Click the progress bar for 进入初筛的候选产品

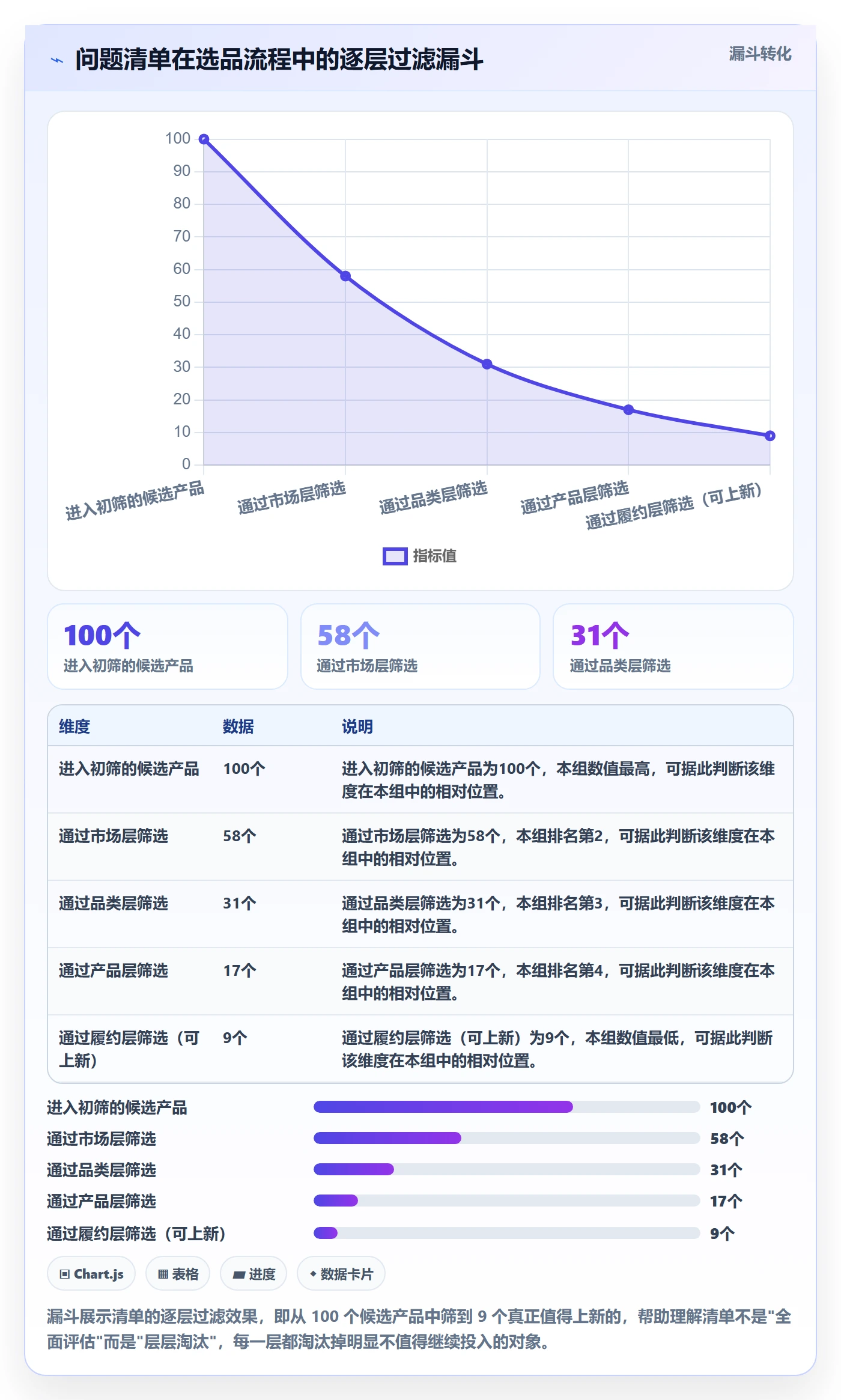click(507, 1107)
